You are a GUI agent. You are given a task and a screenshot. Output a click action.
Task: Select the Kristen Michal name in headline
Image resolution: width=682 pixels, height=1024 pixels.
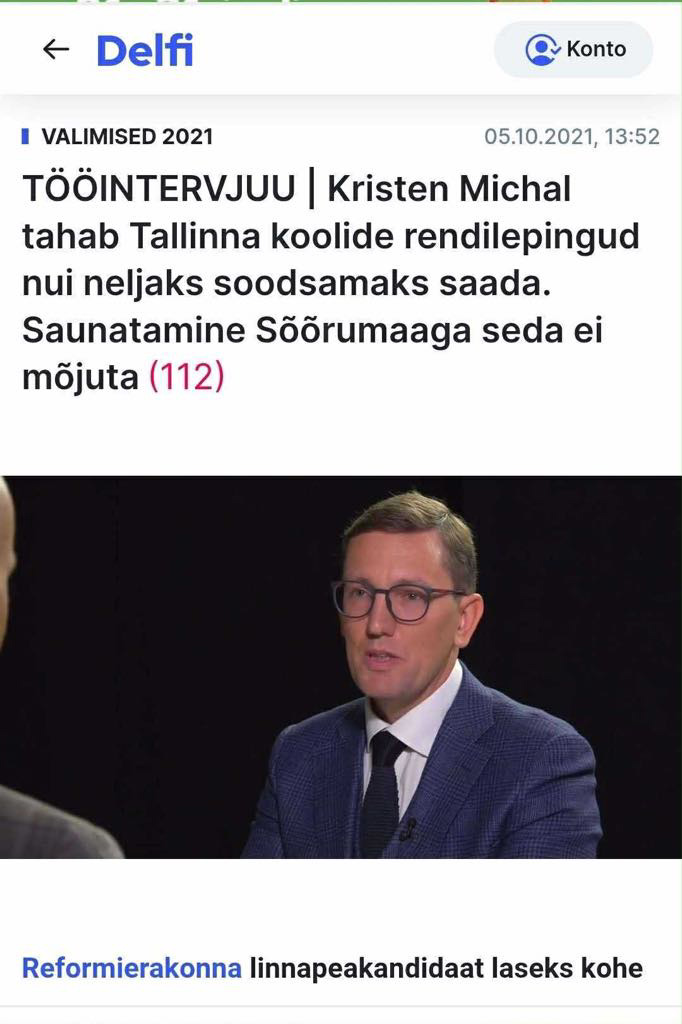[x=449, y=189]
